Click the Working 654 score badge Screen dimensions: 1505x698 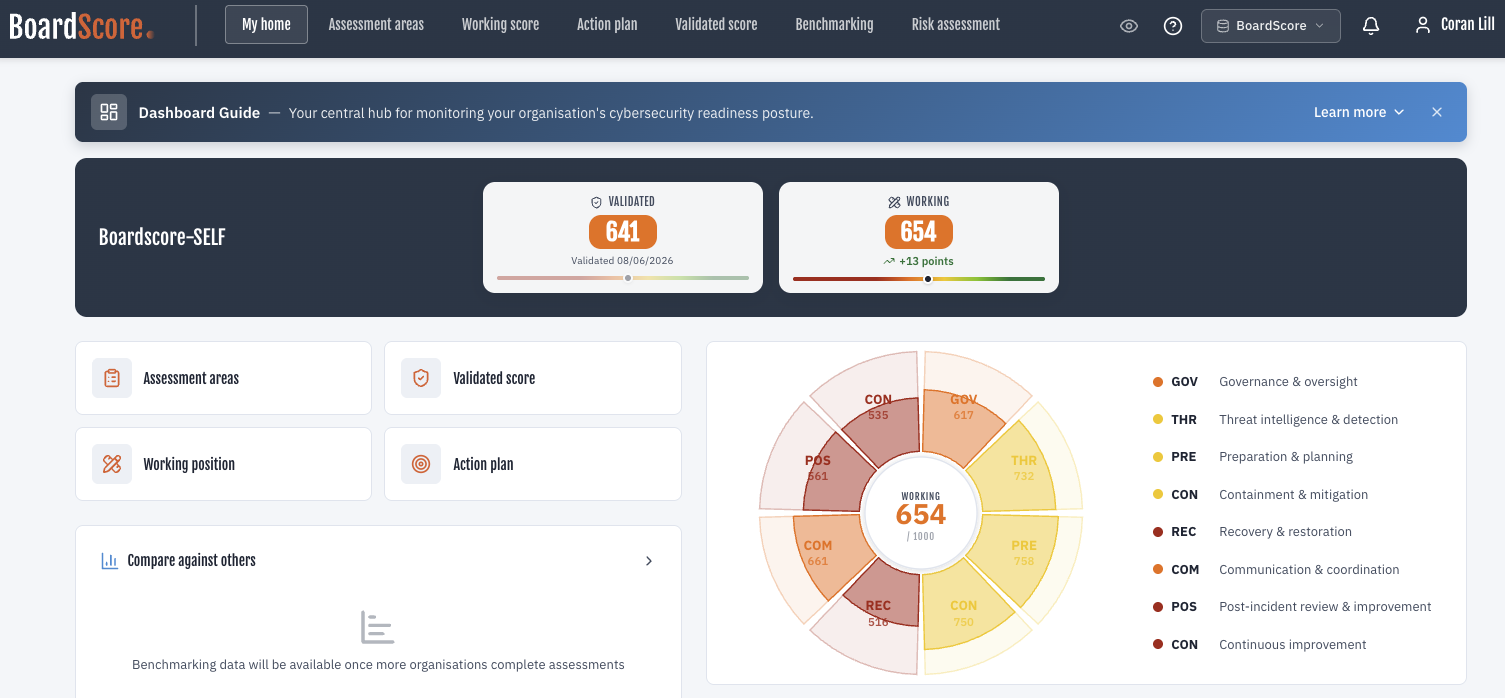point(919,232)
